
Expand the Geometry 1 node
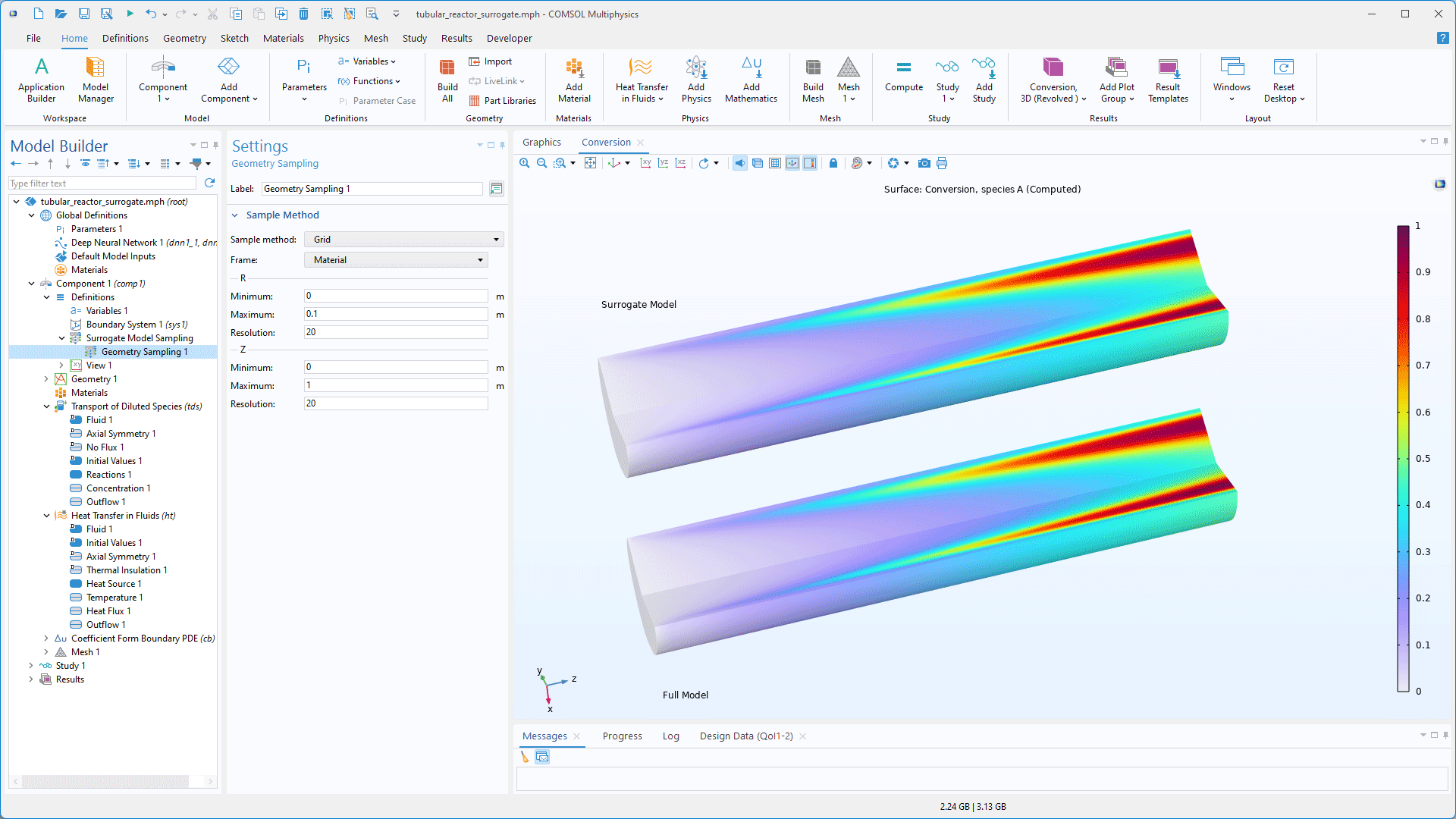click(46, 379)
